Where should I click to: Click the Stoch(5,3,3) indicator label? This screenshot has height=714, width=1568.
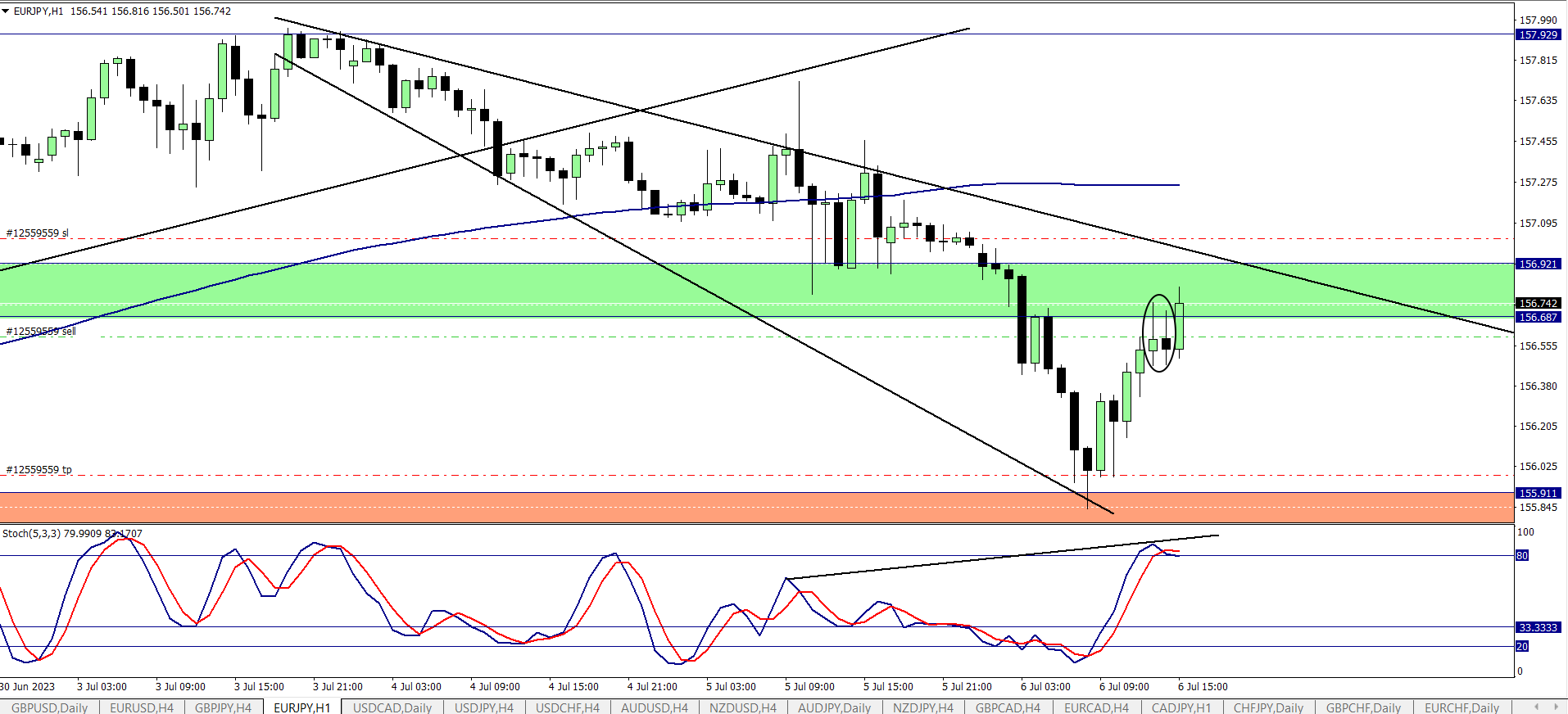[72, 533]
